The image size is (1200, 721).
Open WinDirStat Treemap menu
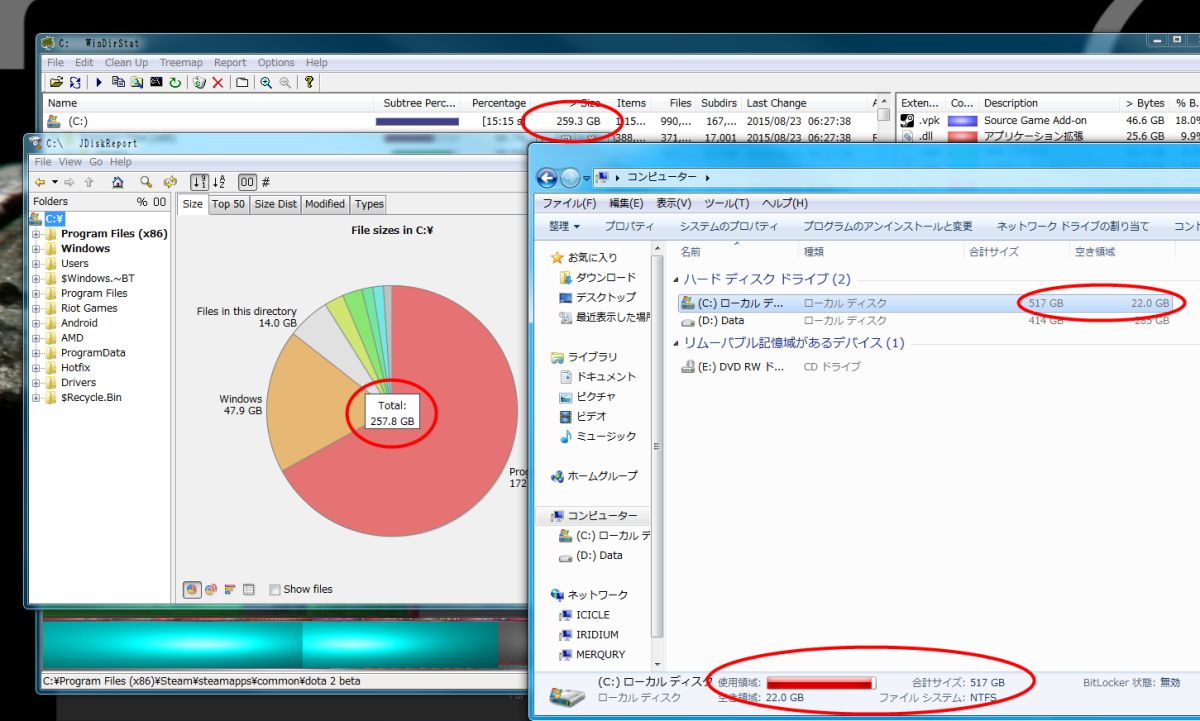(181, 62)
